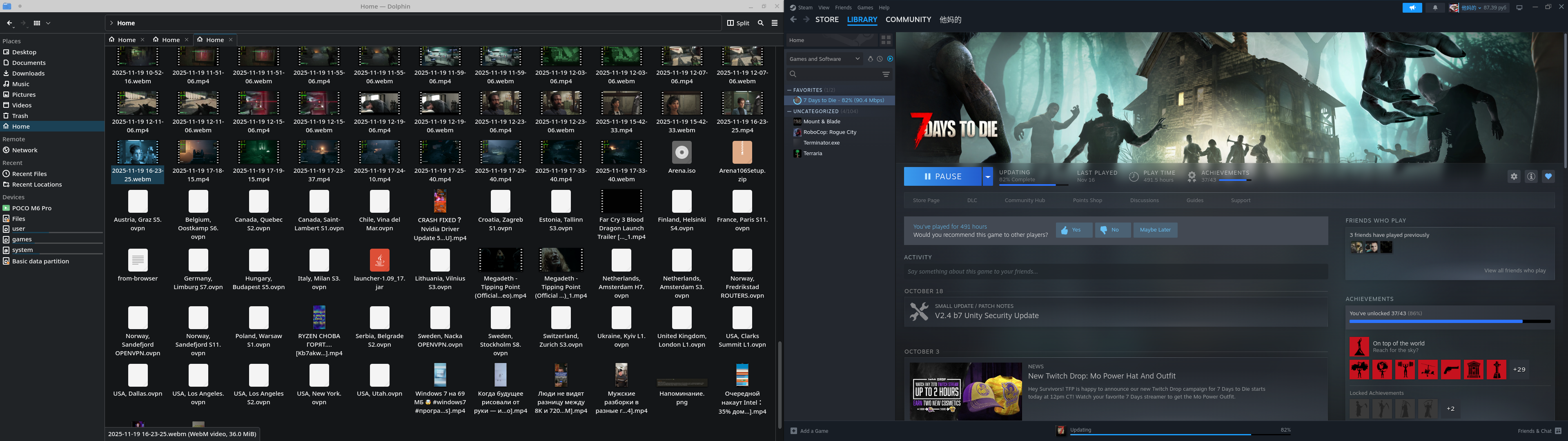Toggle favorite heart for 7 Days to Die

[x=1548, y=177]
